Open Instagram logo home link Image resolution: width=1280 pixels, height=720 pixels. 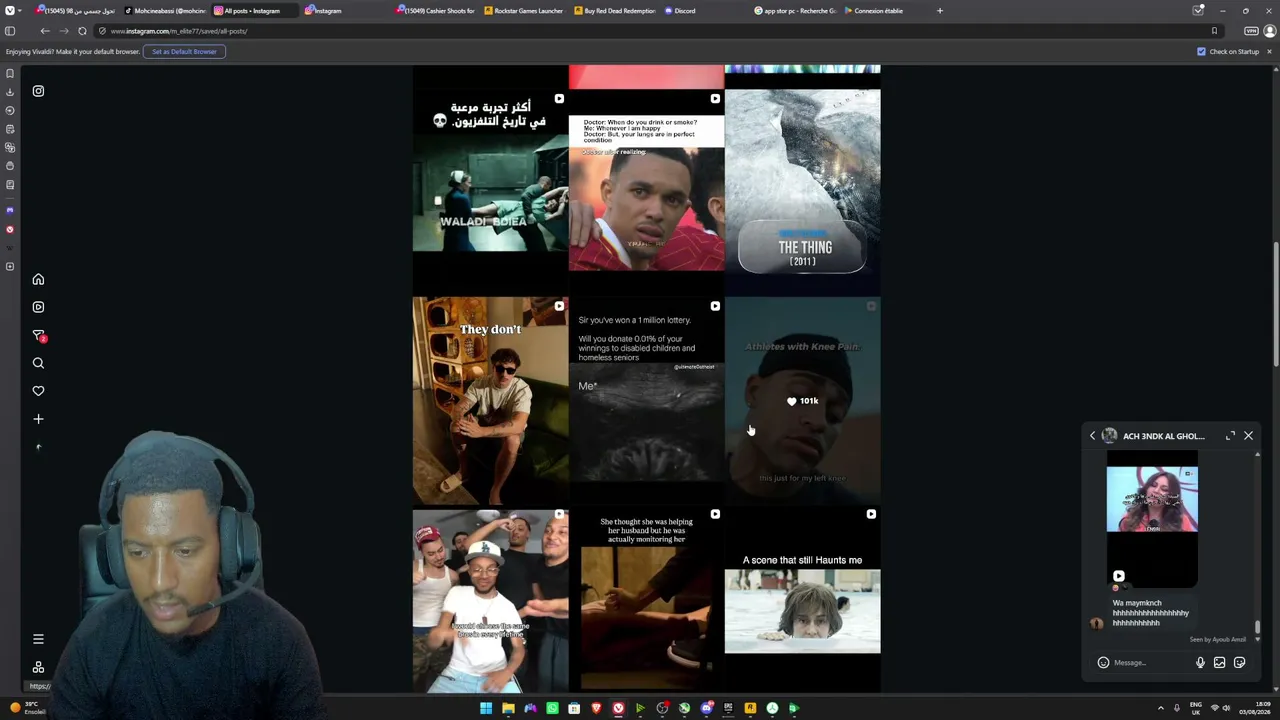pyautogui.click(x=38, y=91)
